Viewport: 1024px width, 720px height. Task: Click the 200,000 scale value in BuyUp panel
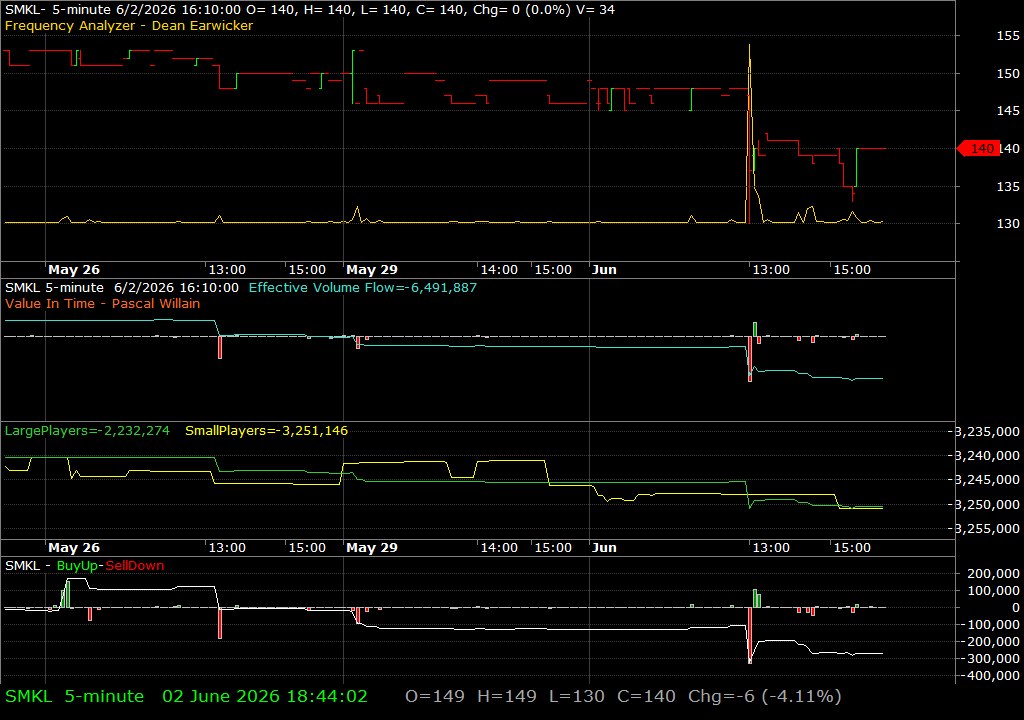(993, 574)
